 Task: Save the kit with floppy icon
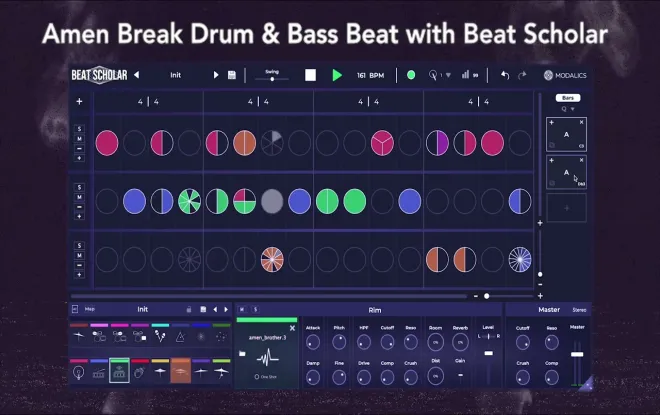[203, 309]
